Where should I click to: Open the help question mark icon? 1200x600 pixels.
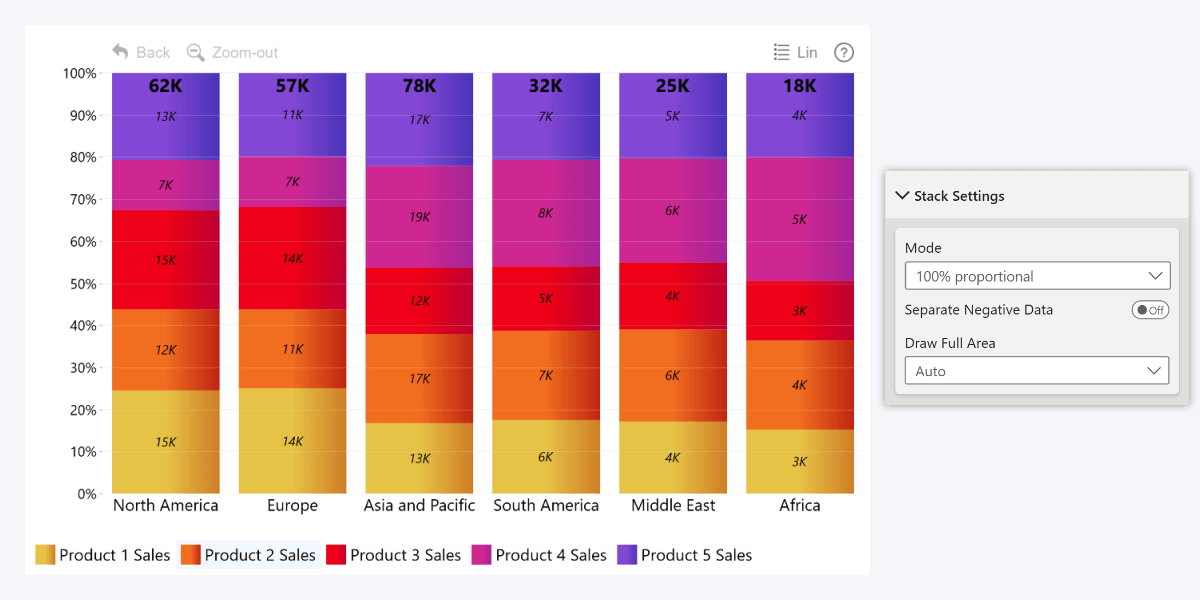coord(844,52)
